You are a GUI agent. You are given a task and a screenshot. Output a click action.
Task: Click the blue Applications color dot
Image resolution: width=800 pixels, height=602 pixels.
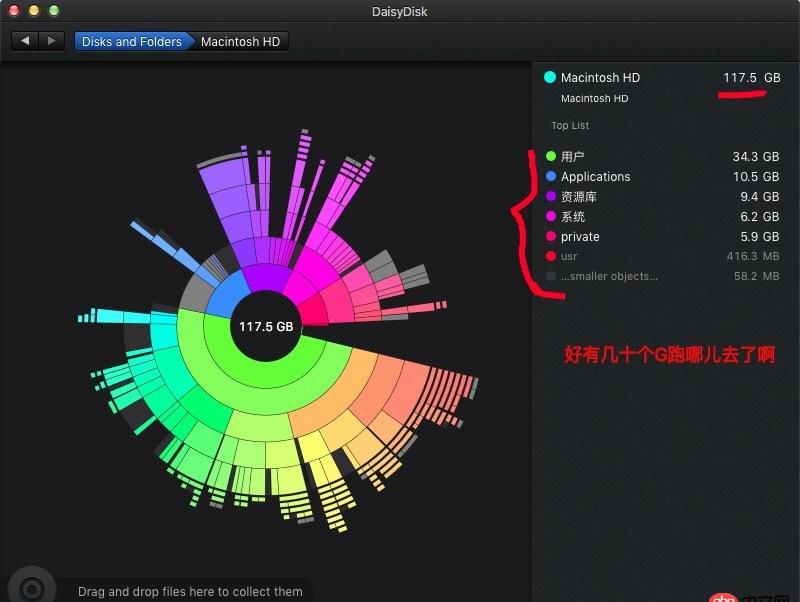[551, 176]
